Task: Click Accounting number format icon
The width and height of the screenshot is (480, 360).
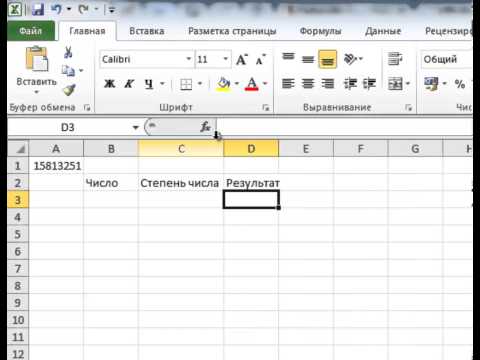Action: (x=431, y=83)
